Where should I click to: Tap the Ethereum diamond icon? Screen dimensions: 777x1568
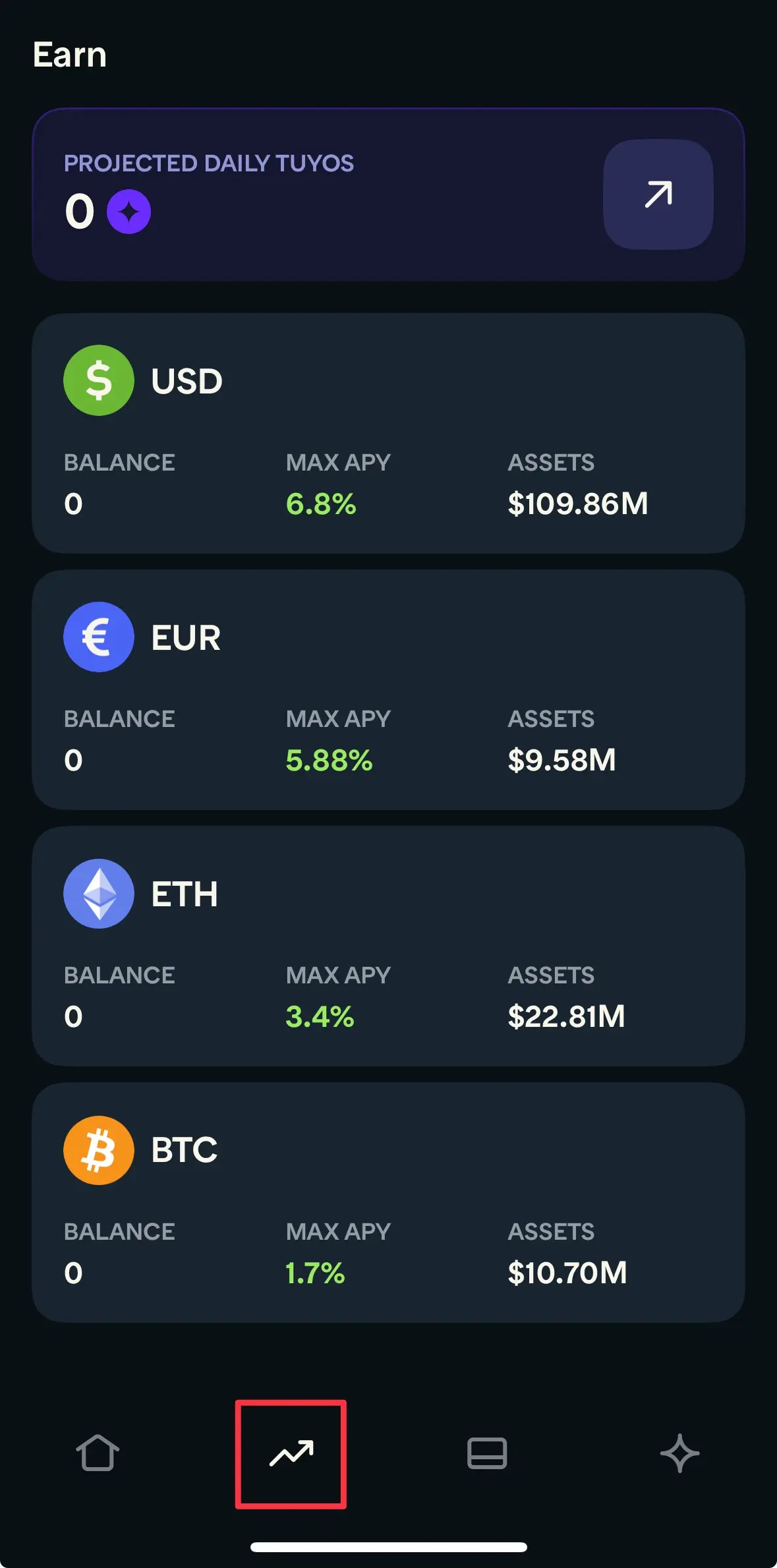(99, 893)
